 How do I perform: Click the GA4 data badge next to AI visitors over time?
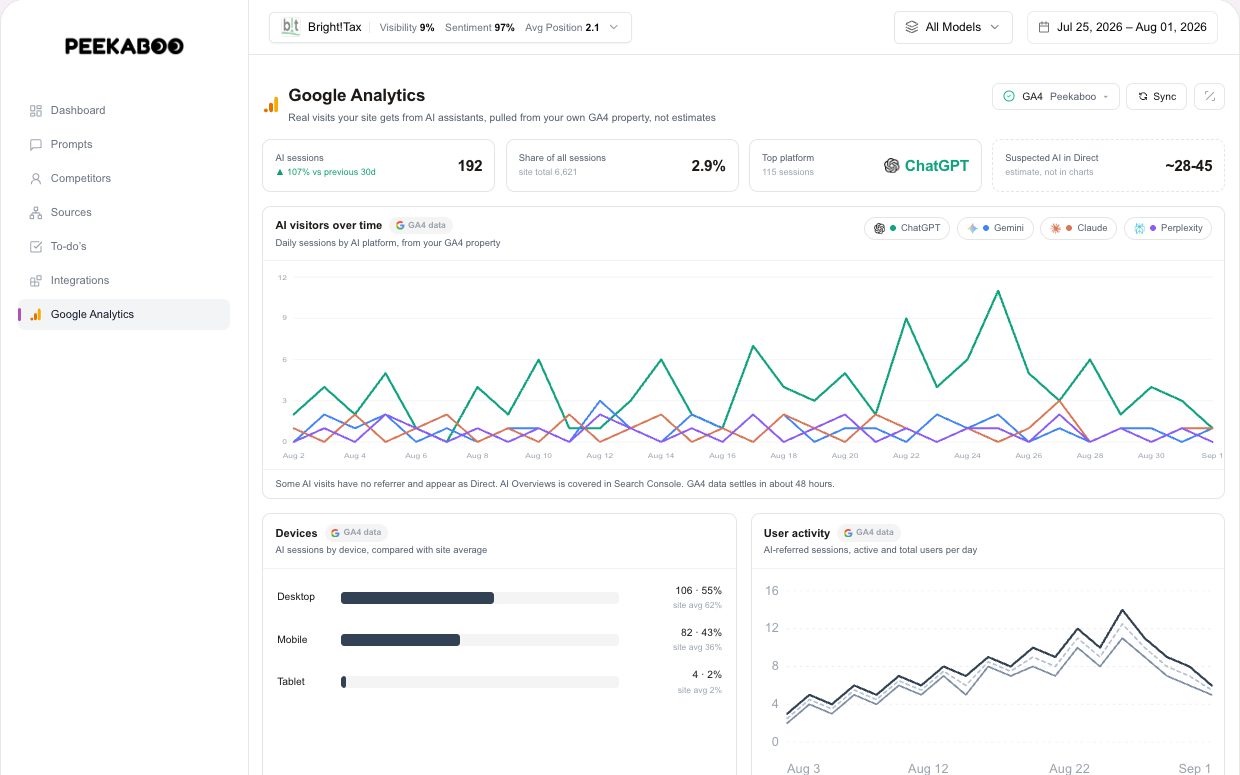422,226
